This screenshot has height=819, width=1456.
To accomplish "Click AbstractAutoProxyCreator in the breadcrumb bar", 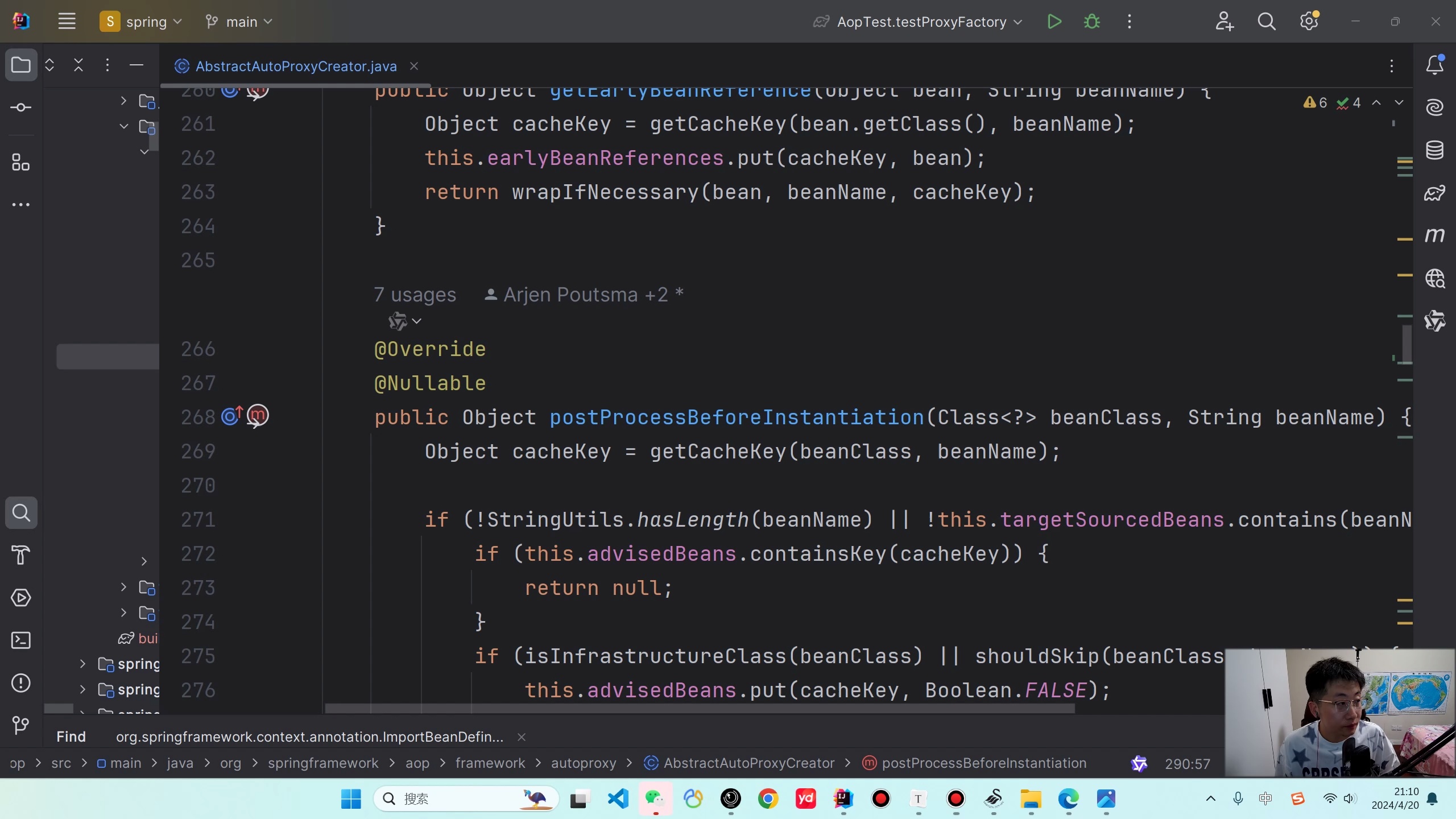I will pos(748,763).
